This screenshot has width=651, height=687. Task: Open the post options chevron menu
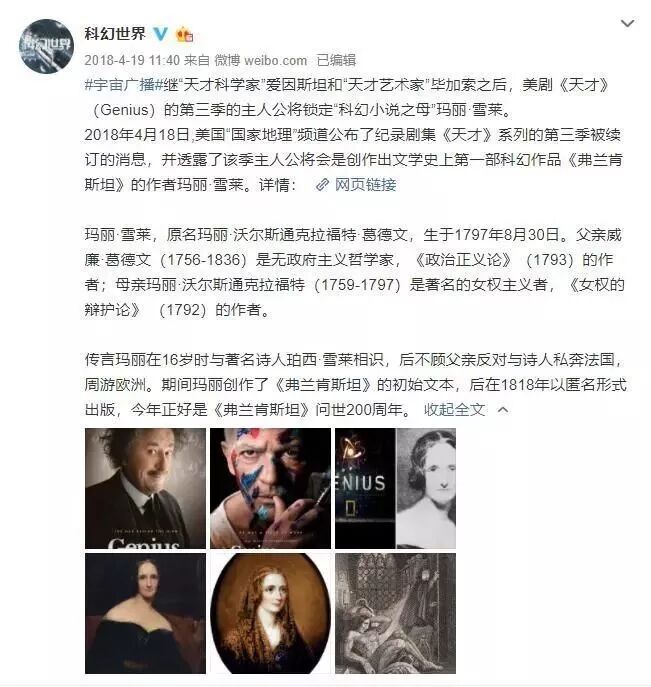click(x=628, y=23)
